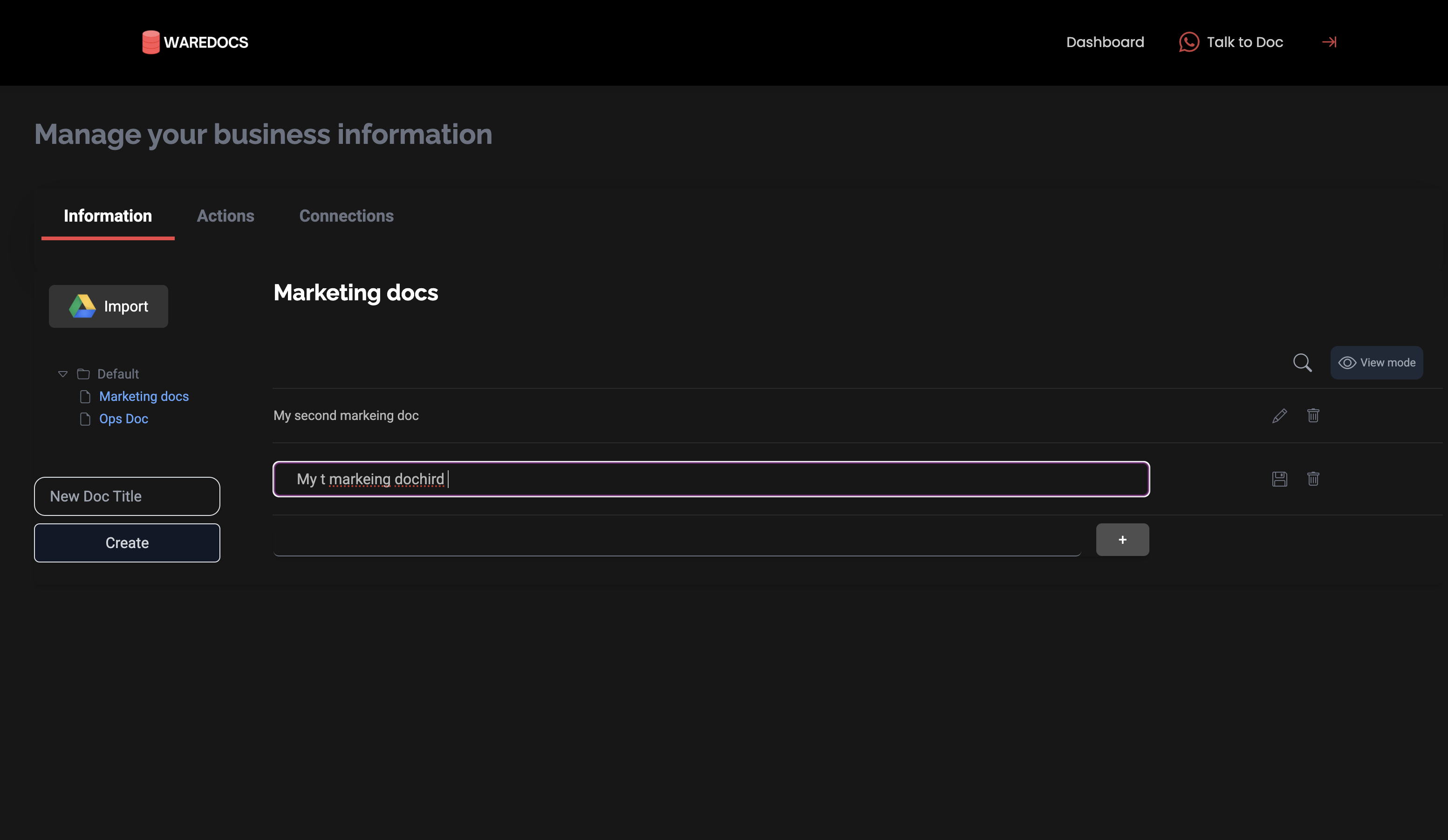Open Marketing docs in the sidebar tree
The height and width of the screenshot is (840, 1448).
(143, 397)
